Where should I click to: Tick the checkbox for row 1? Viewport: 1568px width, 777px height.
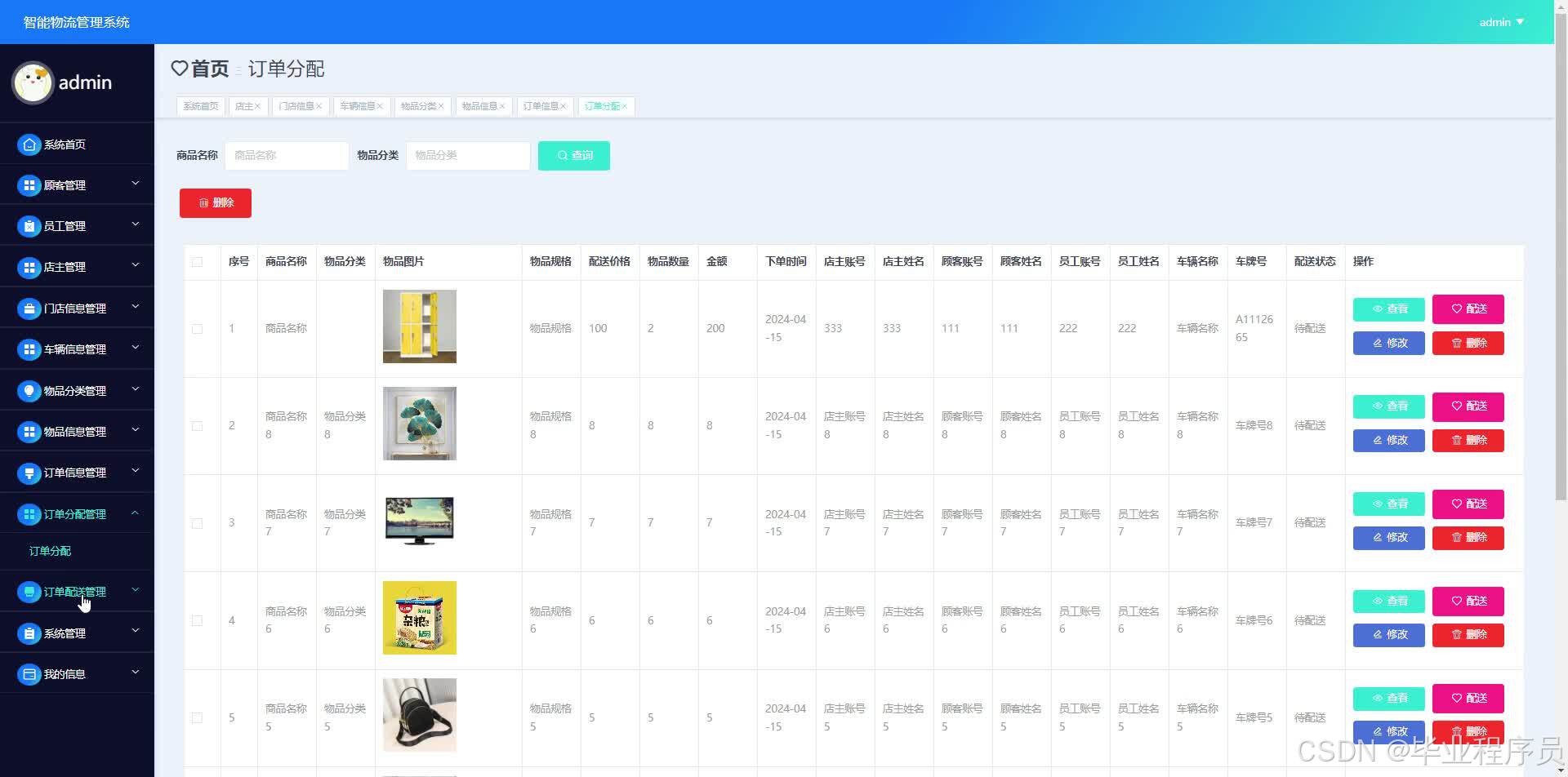197,329
